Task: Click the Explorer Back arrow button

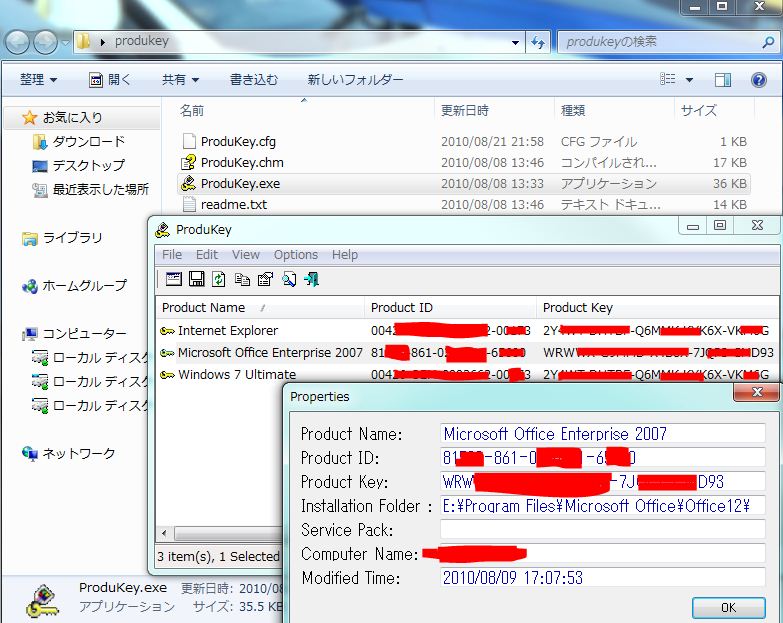Action: pos(17,42)
